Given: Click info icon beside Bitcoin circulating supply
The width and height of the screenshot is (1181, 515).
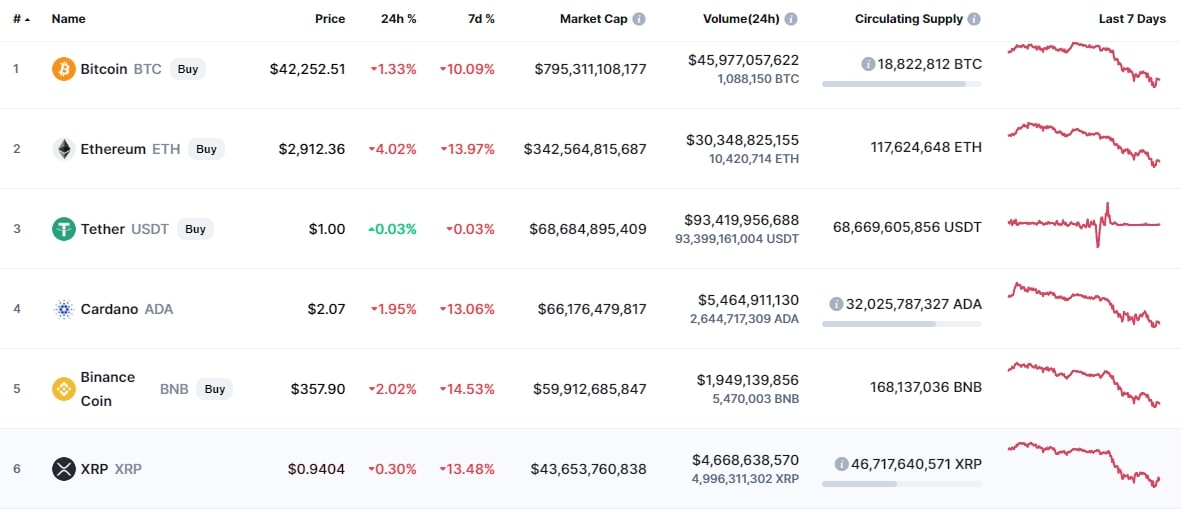Looking at the screenshot, I should [868, 65].
